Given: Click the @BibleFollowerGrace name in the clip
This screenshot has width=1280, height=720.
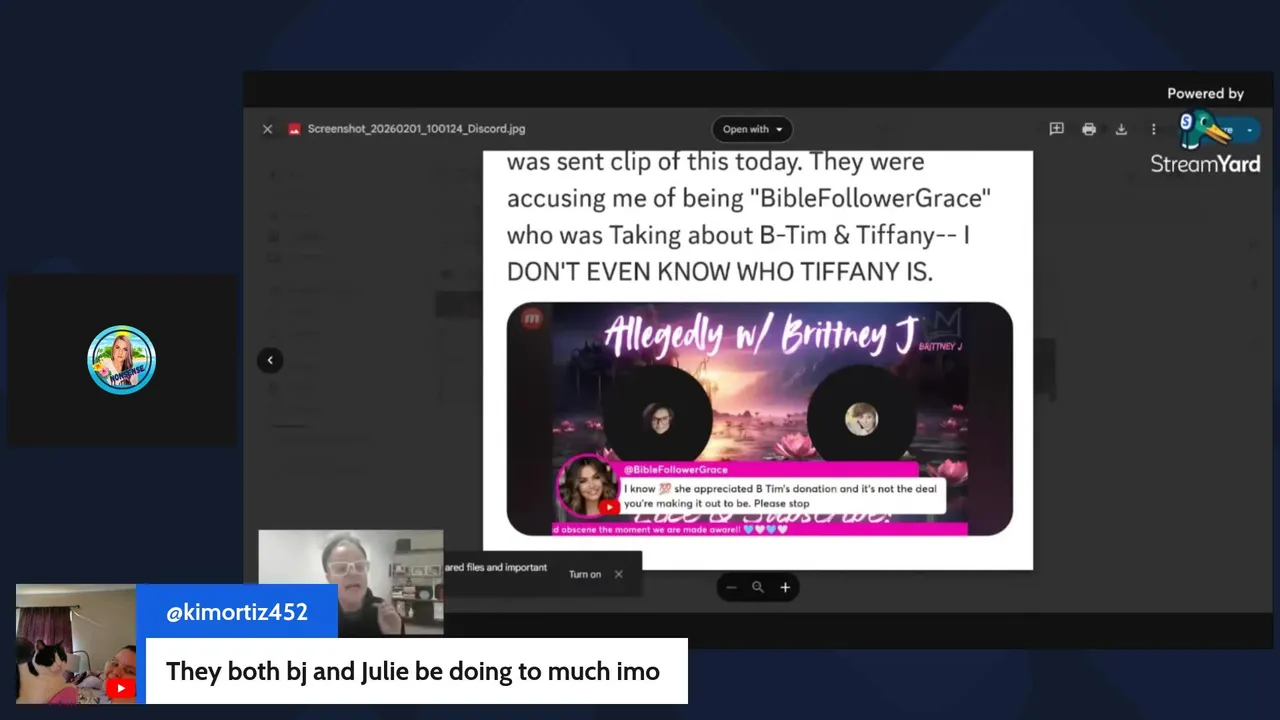Looking at the screenshot, I should coord(675,469).
